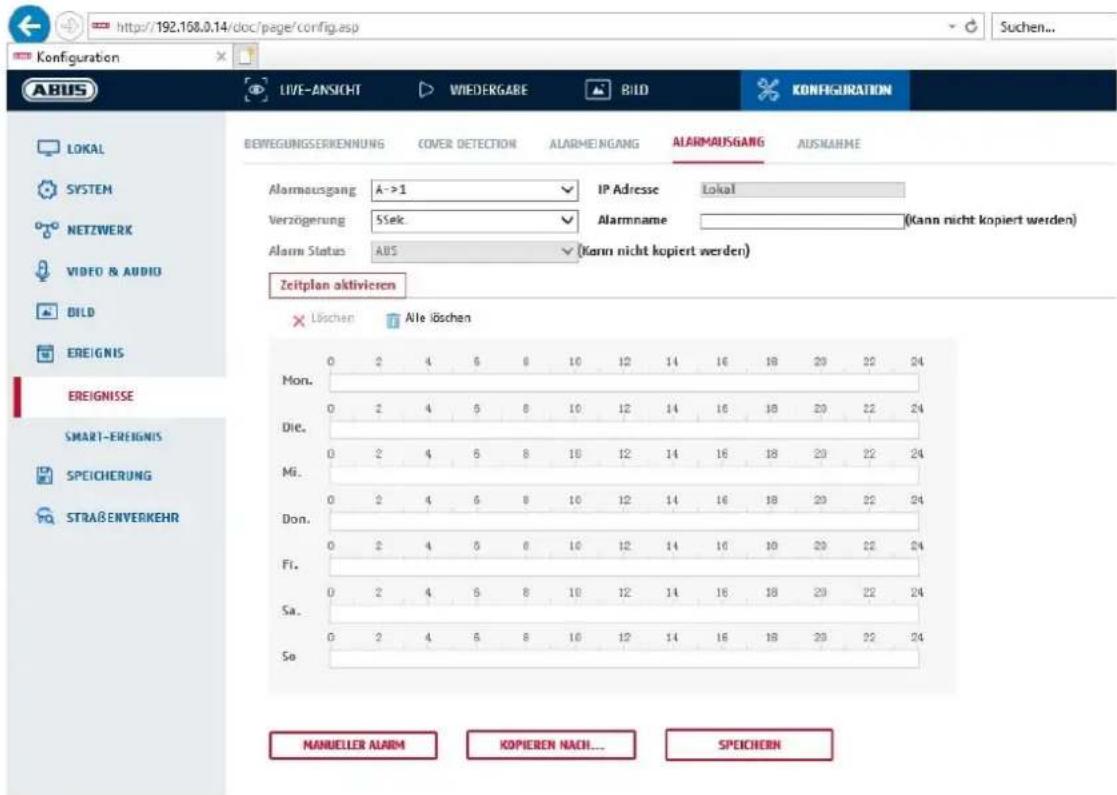The image size is (1117, 795).
Task: Click the browser forward arrow button
Action: pyautogui.click(x=69, y=26)
